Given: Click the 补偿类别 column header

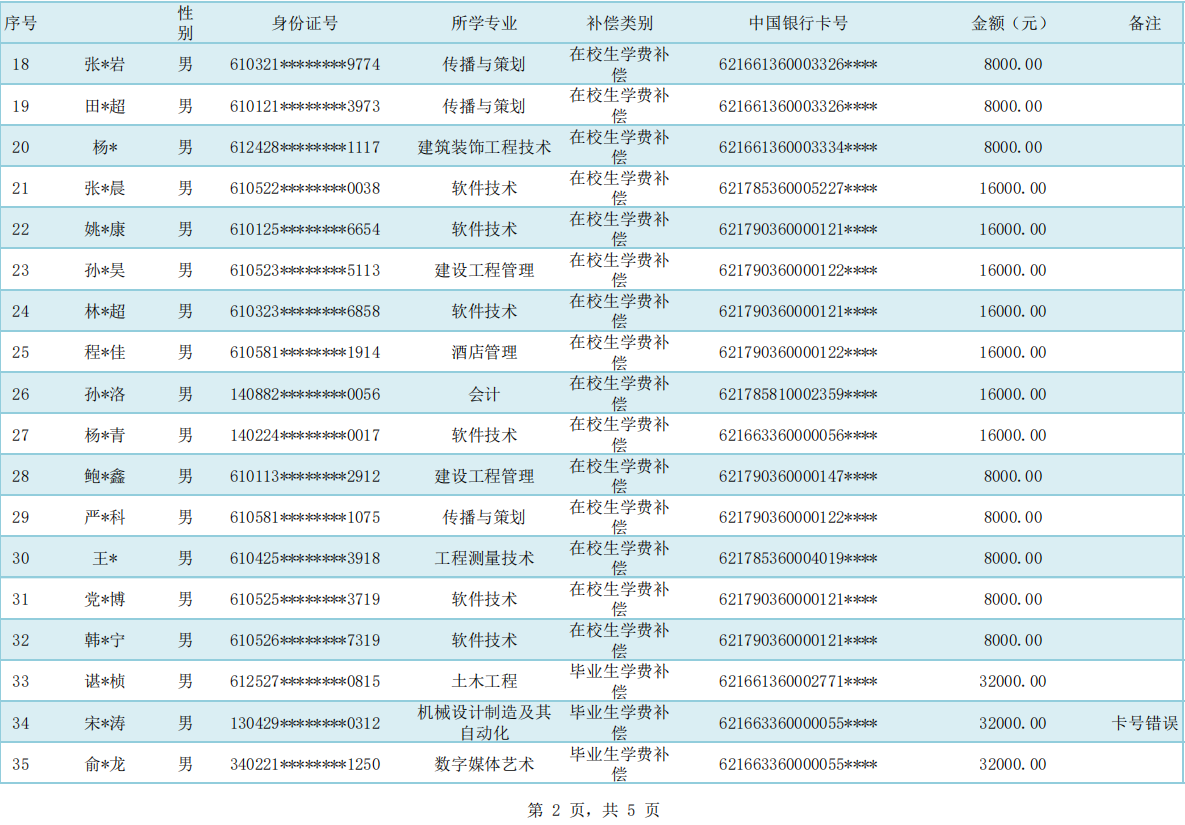Looking at the screenshot, I should (x=619, y=23).
